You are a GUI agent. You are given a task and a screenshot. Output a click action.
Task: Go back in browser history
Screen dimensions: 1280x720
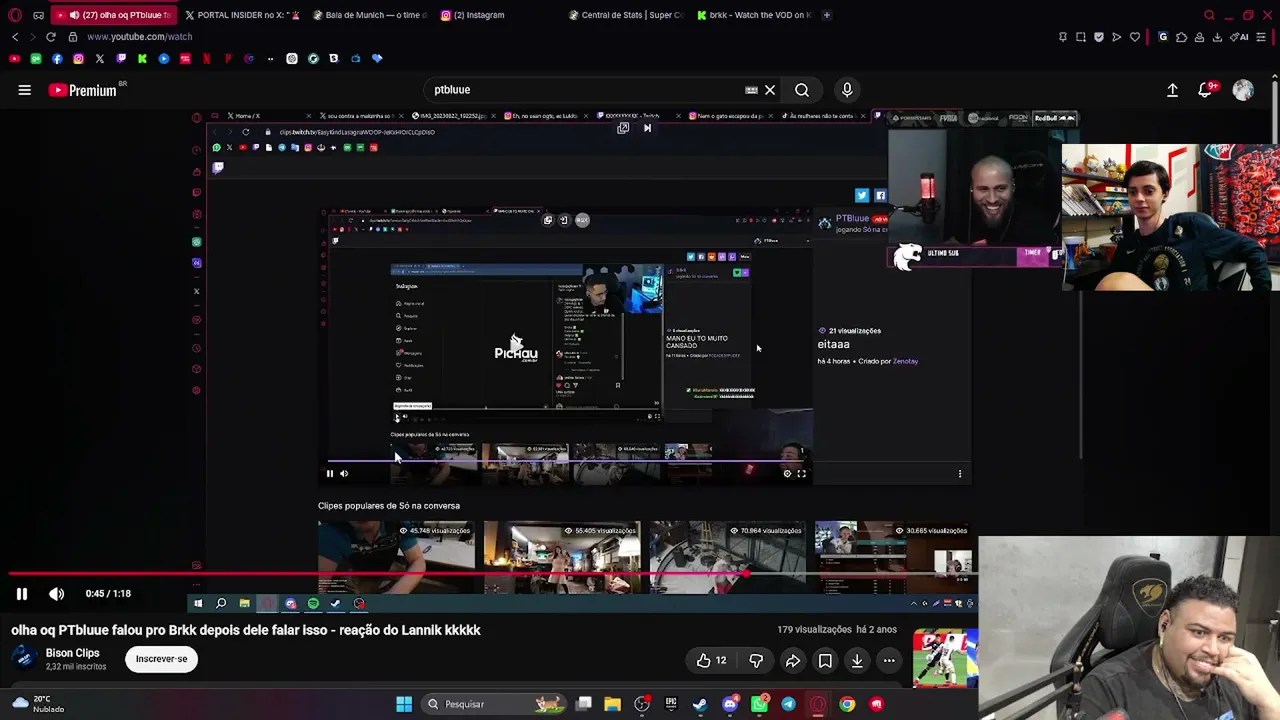[x=15, y=37]
